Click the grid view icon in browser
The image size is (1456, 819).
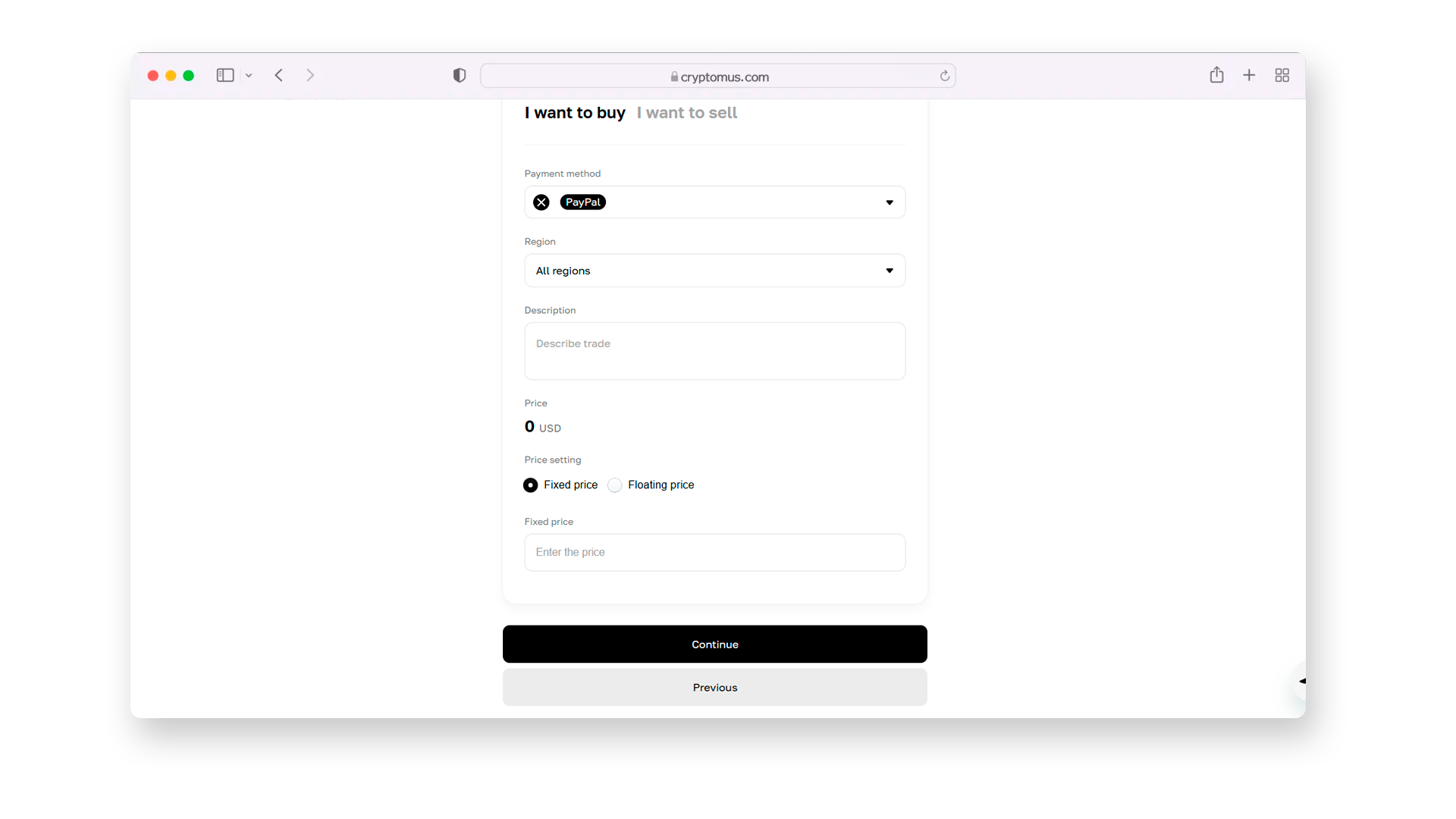1282,75
